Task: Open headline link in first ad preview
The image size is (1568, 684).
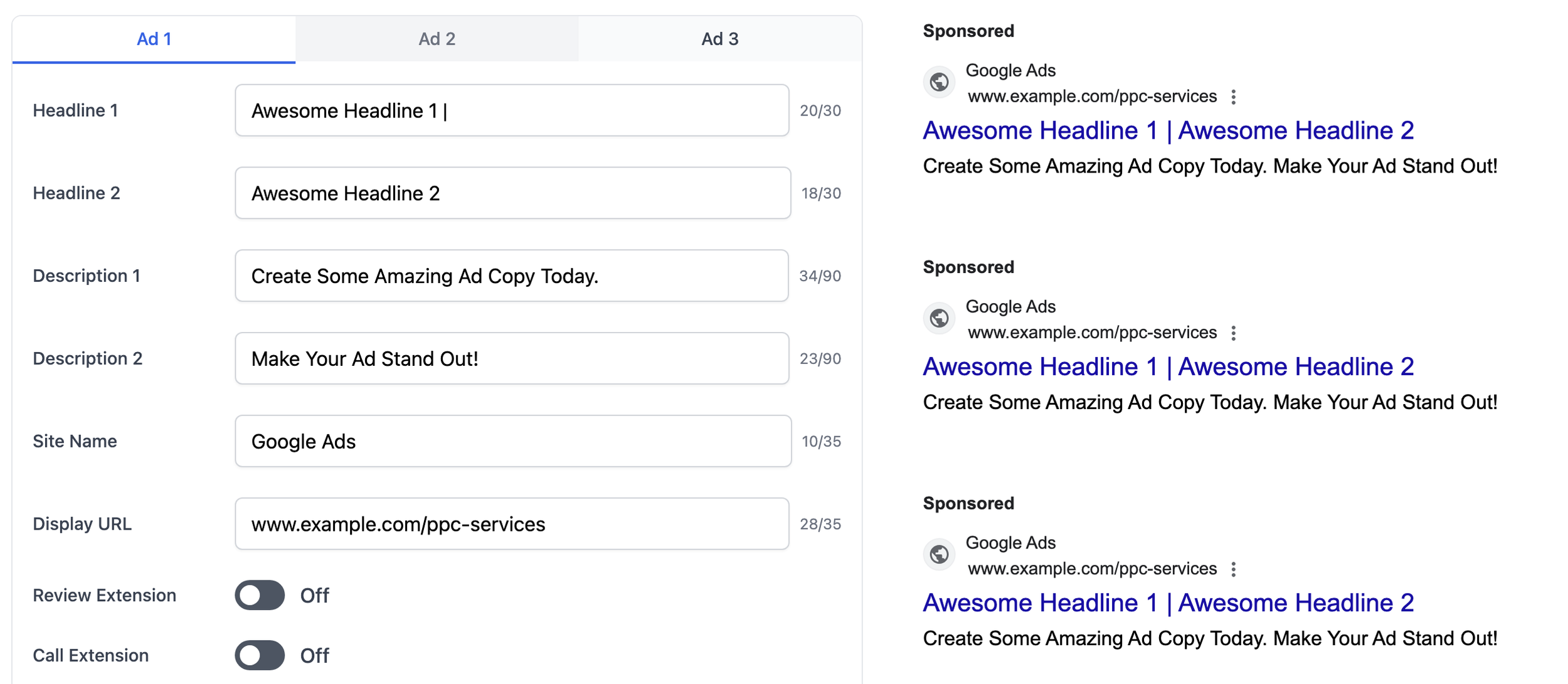Action: (x=1168, y=131)
